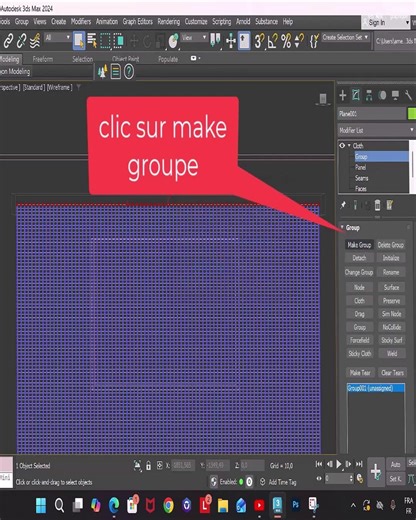Toggle Angle Snap icon

click(273, 41)
